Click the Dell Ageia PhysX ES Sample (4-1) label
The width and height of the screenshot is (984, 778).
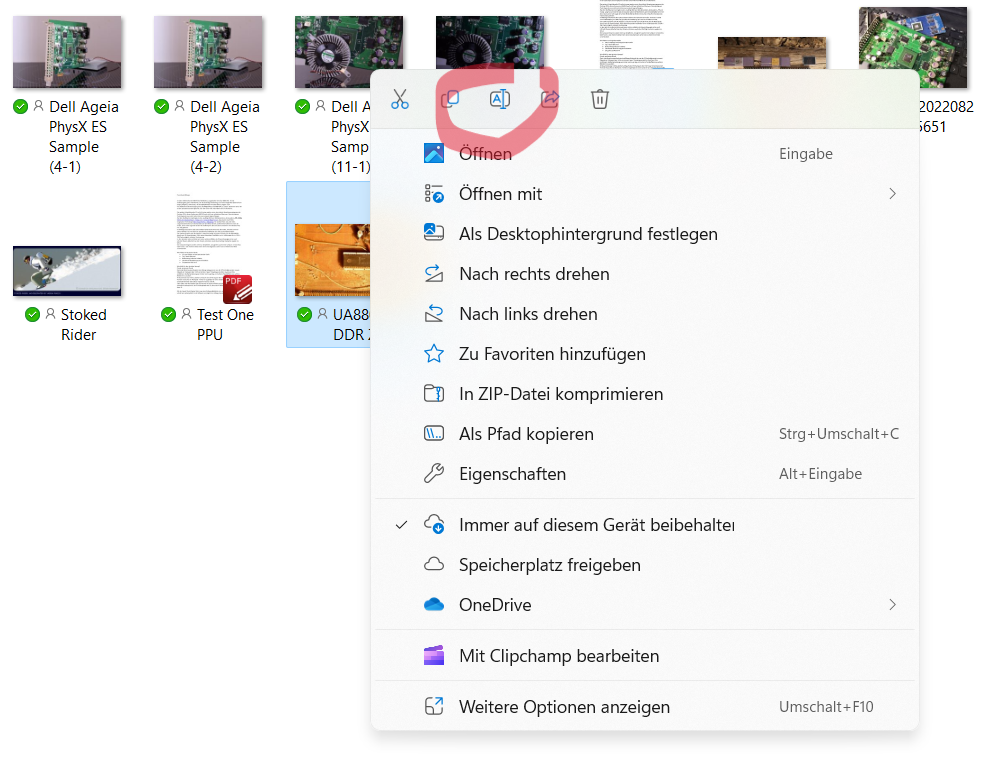point(84,137)
